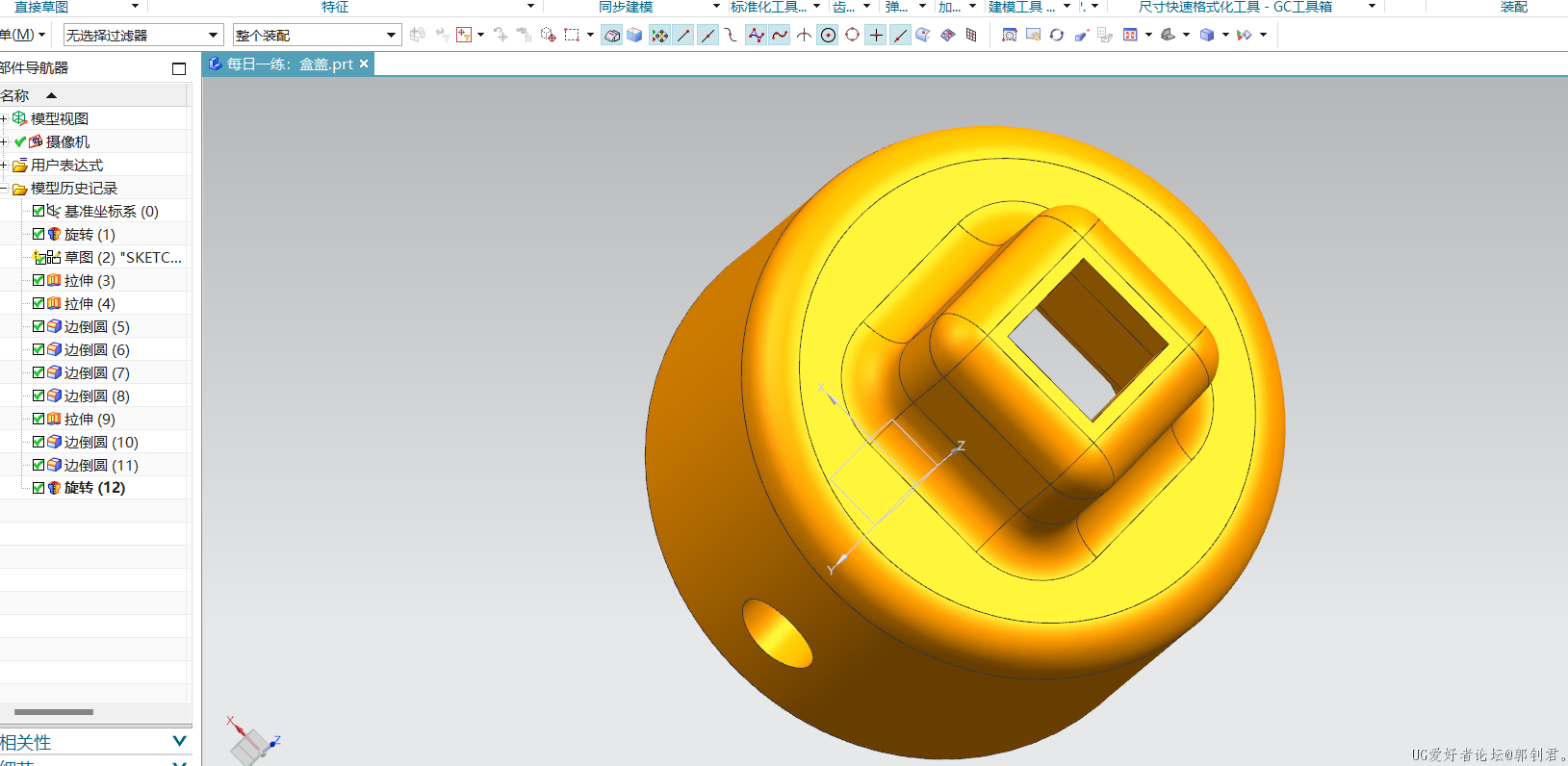
Task: Click the blue shaded cube selection icon
Action: 634,35
